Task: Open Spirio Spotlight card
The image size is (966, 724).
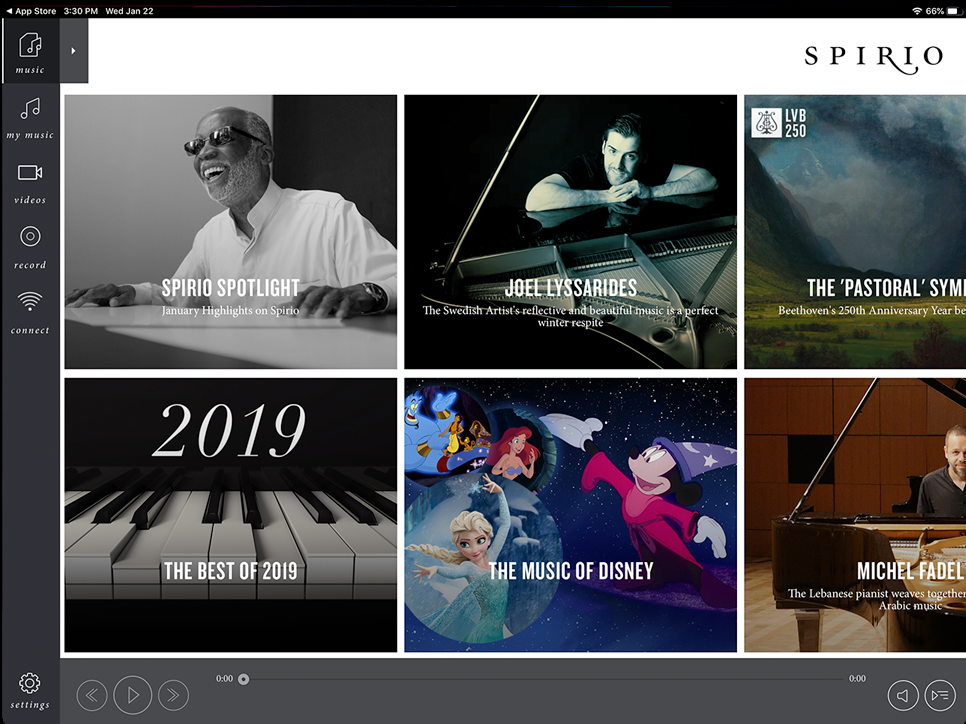Action: pyautogui.click(x=231, y=232)
